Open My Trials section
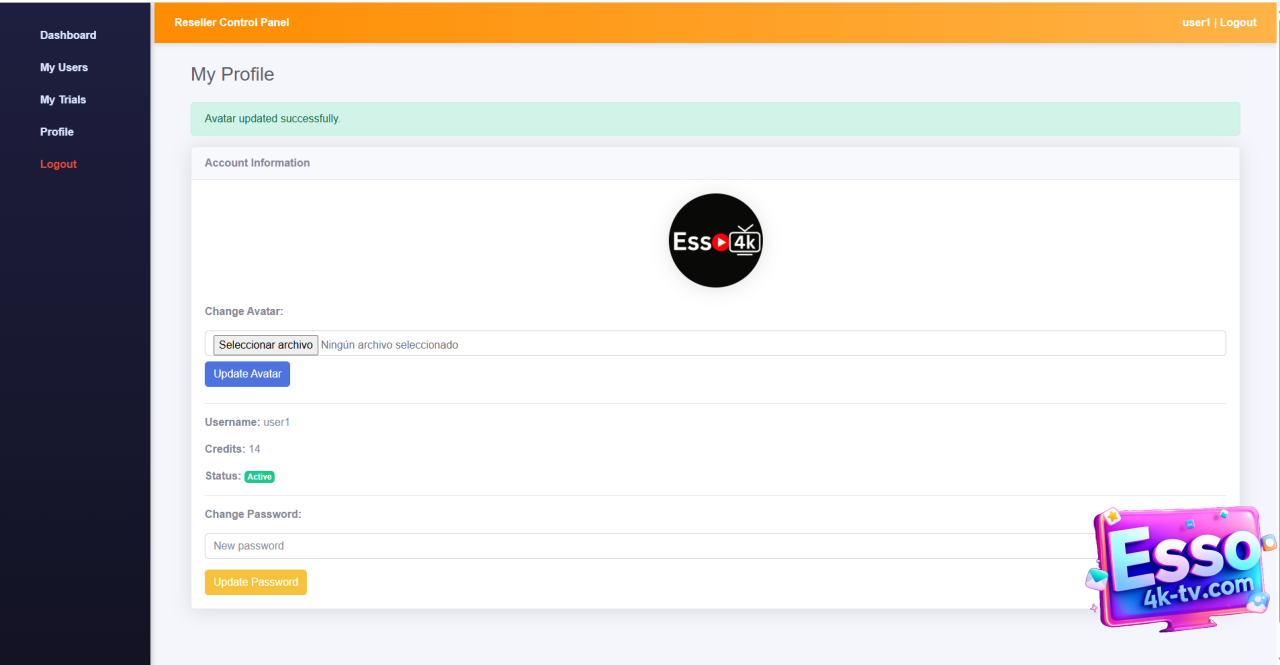This screenshot has width=1280, height=665. point(63,100)
